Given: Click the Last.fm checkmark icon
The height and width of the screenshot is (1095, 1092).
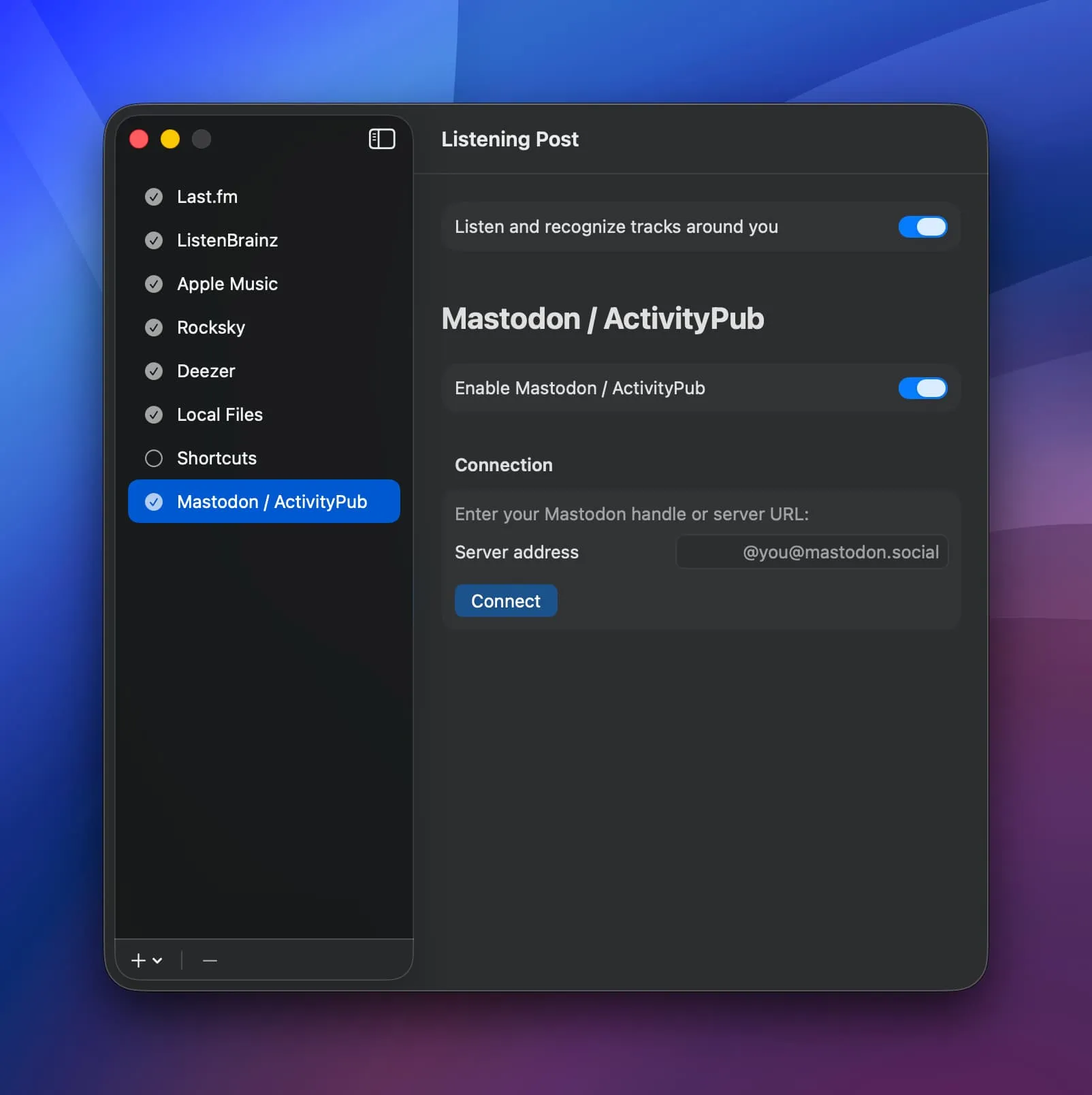Looking at the screenshot, I should (153, 197).
